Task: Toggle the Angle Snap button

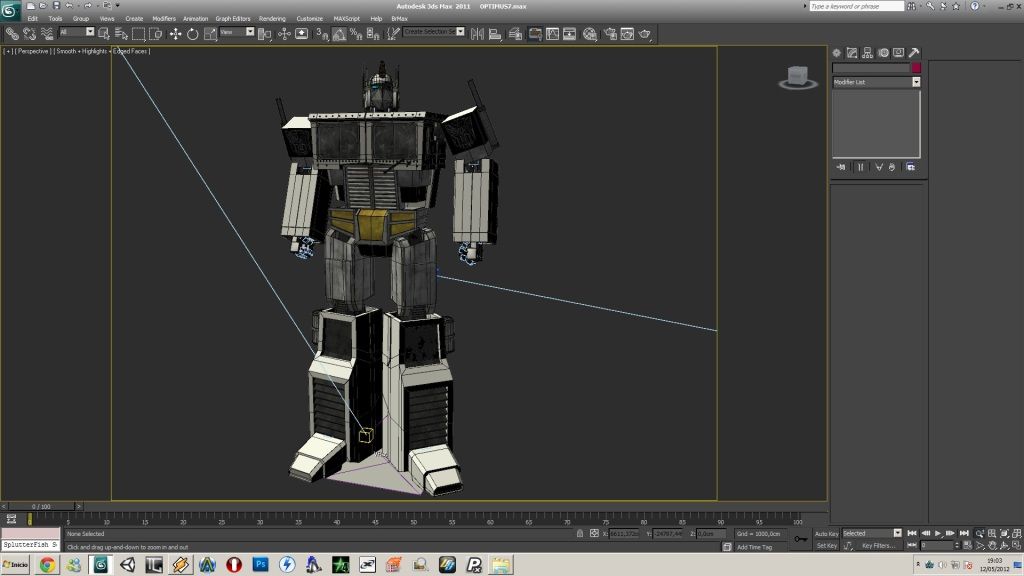Action: coord(339,34)
